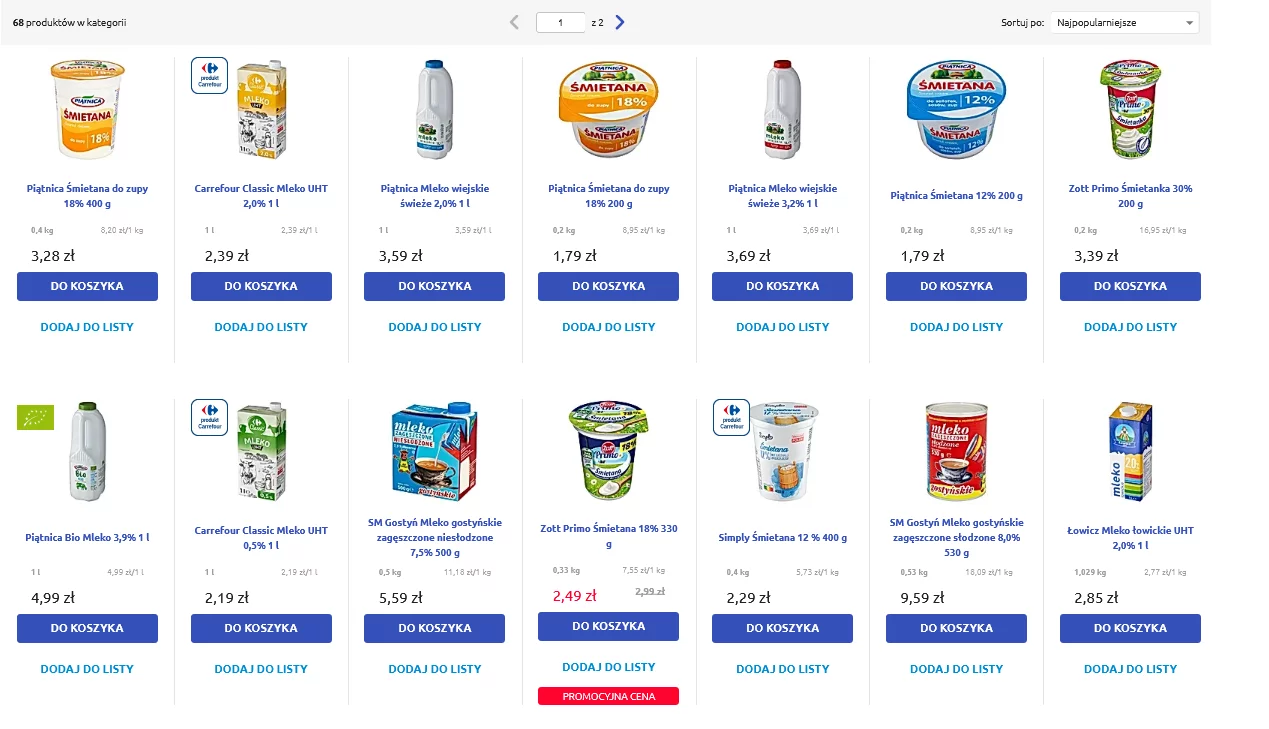Image resolution: width=1269 pixels, height=729 pixels.
Task: Click the Piątnica Mleko wiejskie 2,0% bottle image
Action: point(434,109)
